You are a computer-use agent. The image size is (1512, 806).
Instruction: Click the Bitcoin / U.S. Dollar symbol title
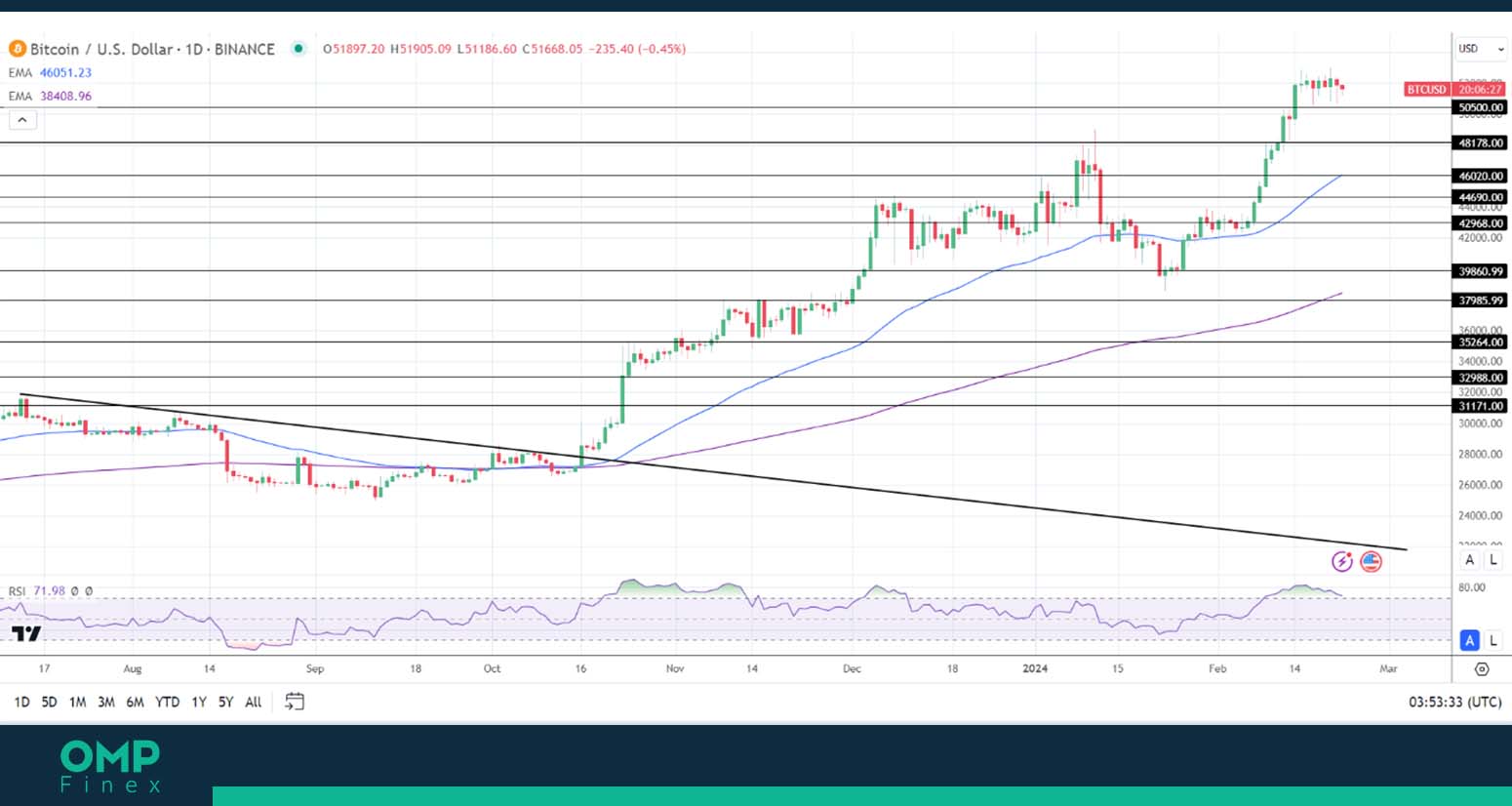[152, 49]
